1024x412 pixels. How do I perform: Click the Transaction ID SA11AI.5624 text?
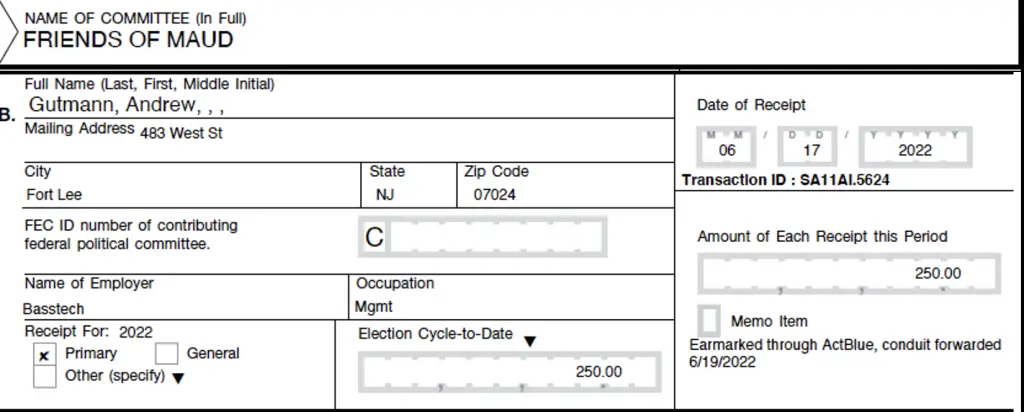[x=786, y=180]
